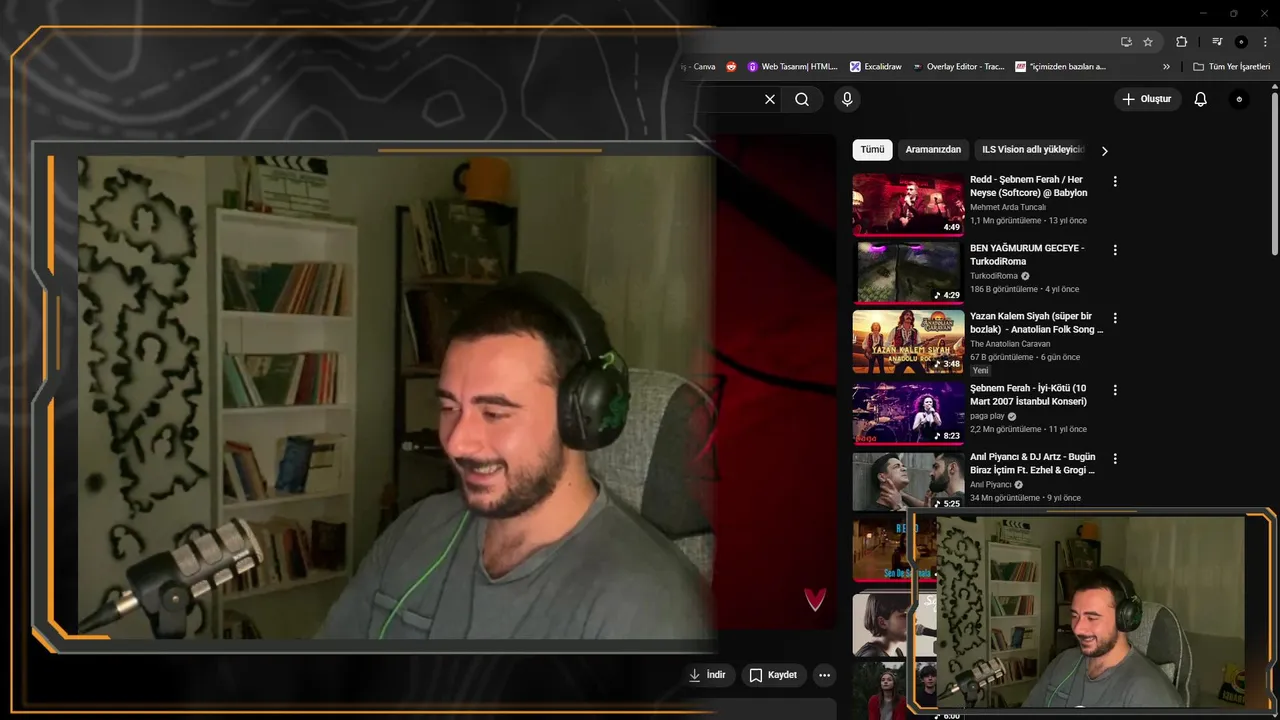Open options for Şebnem Ferah - İyi-Kötü video
This screenshot has height=720, width=1280.
click(1115, 389)
